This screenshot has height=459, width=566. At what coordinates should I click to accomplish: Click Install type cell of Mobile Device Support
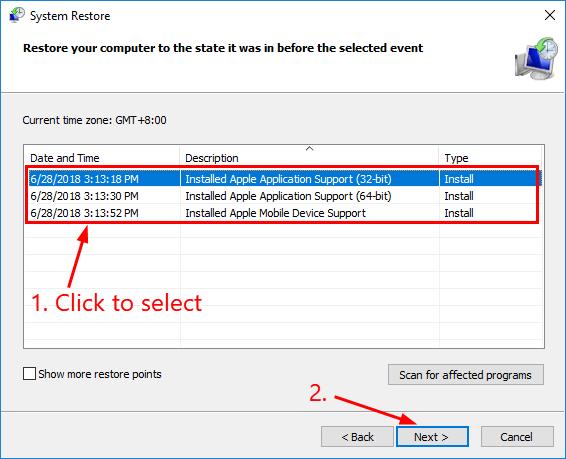click(459, 213)
